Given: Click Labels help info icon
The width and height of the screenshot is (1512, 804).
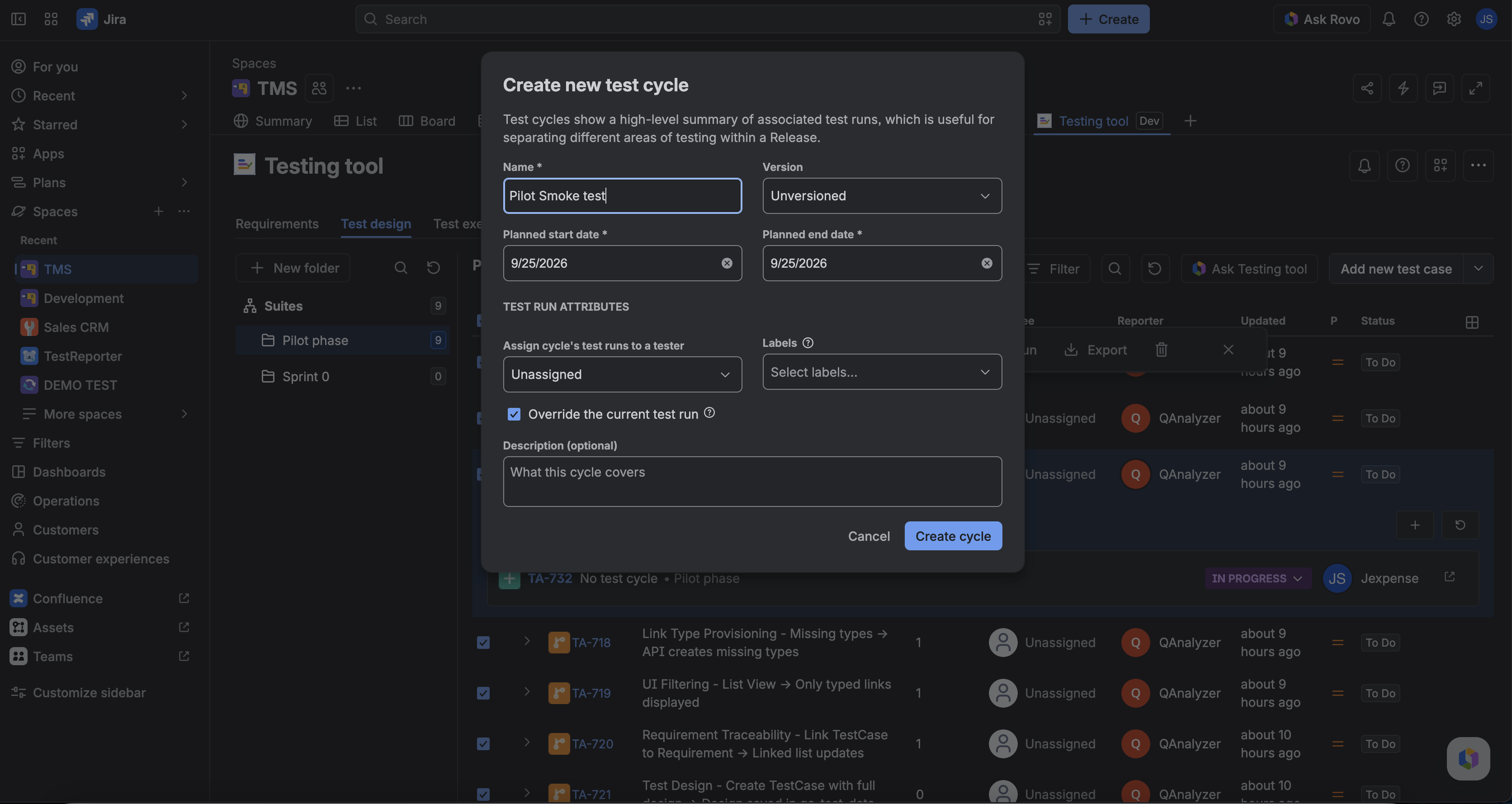Looking at the screenshot, I should [x=808, y=343].
